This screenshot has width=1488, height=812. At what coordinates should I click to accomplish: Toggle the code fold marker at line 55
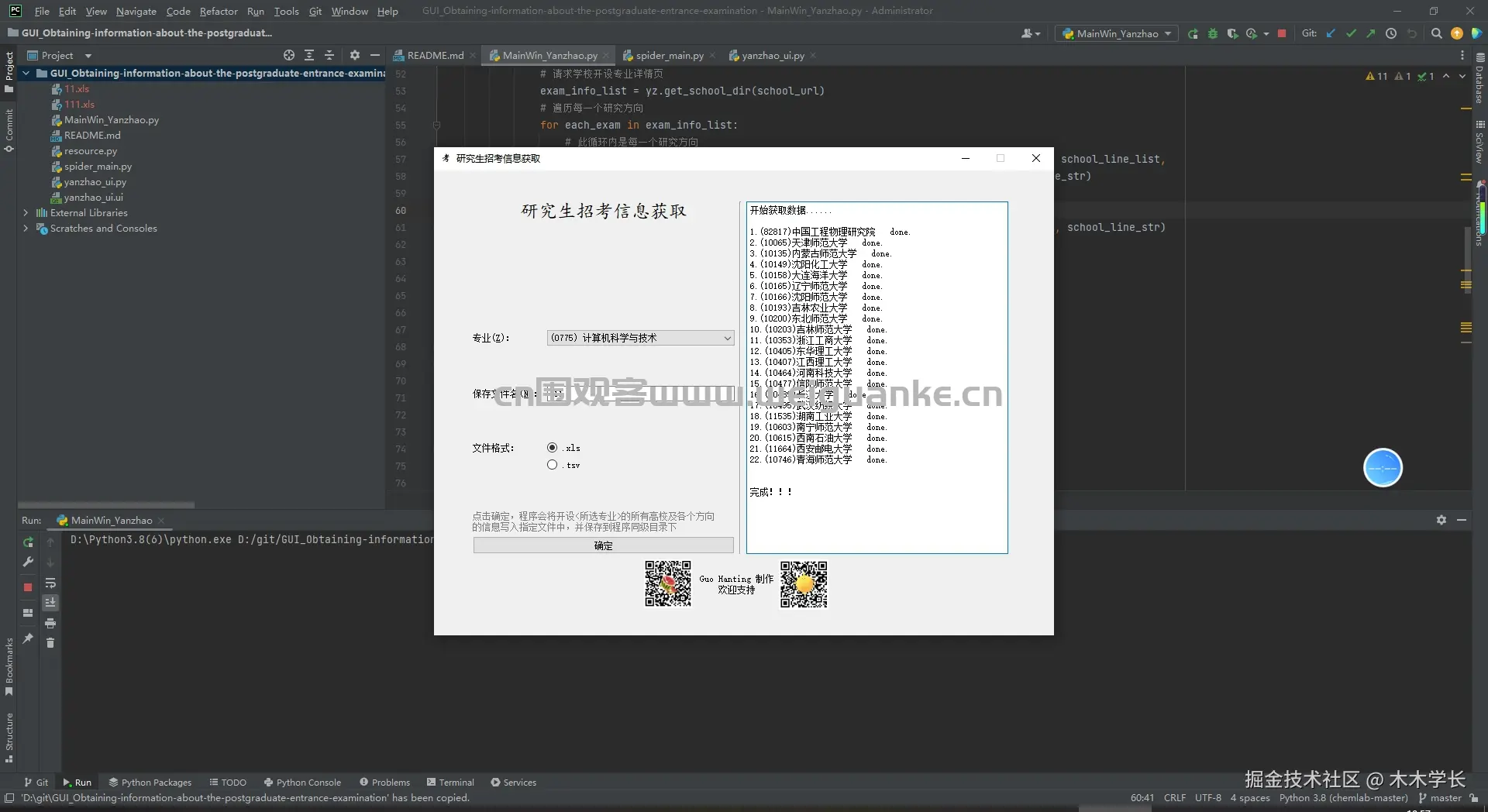(x=436, y=125)
